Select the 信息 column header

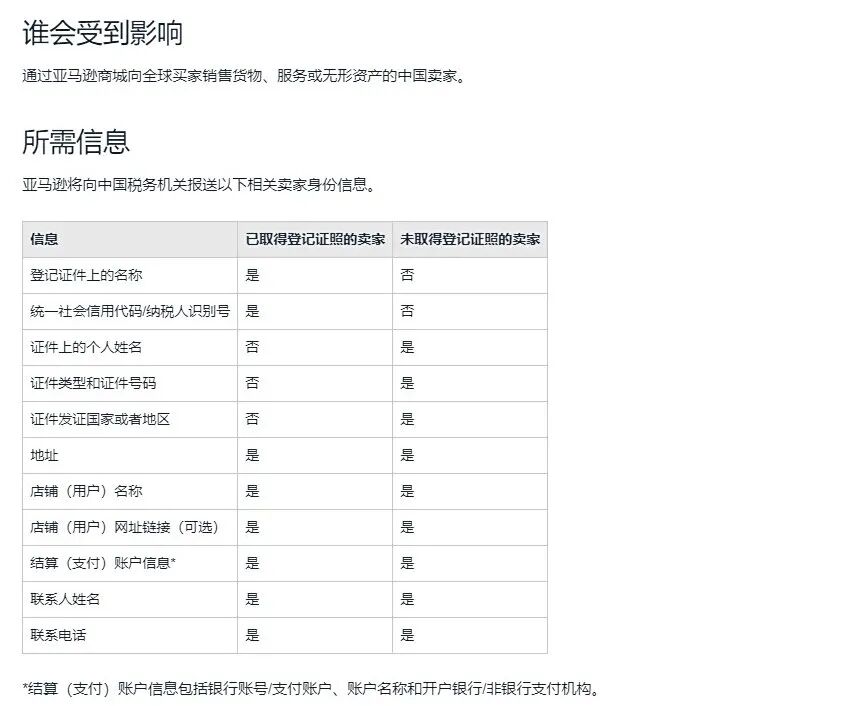tap(44, 239)
